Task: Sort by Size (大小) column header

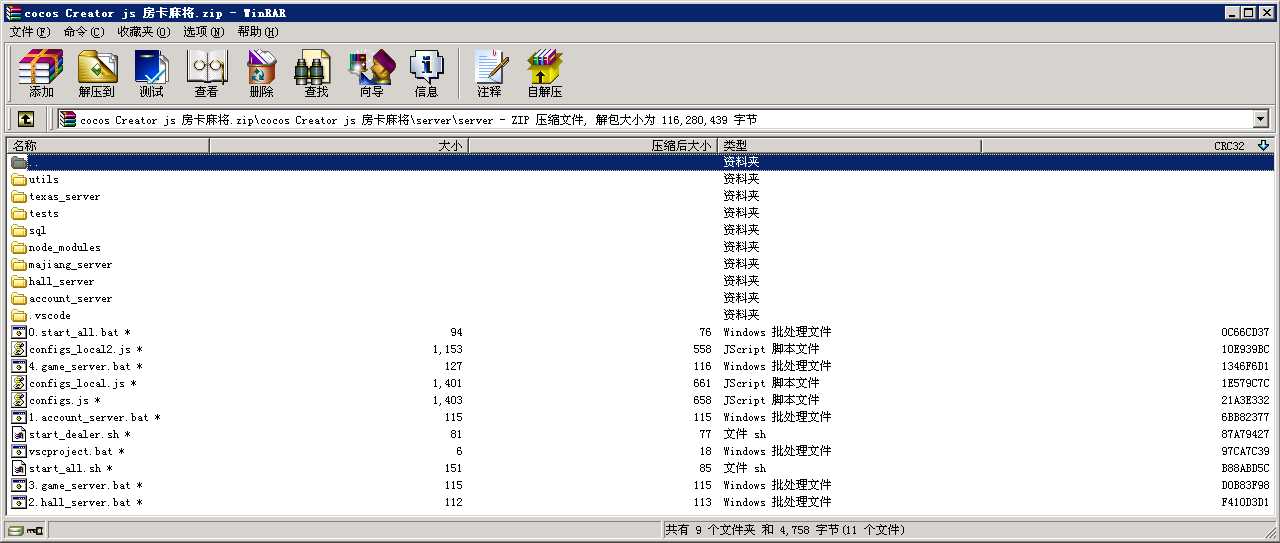Action: coord(339,146)
